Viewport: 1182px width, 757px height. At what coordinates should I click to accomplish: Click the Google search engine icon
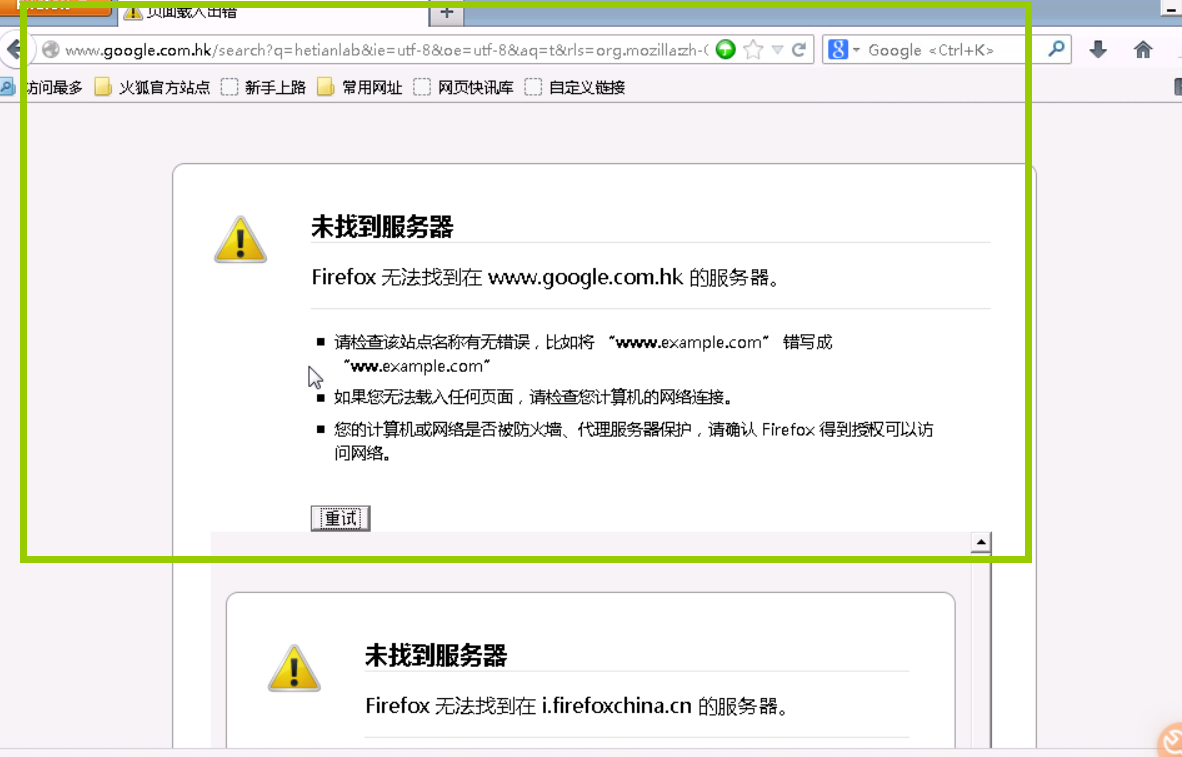pos(838,50)
